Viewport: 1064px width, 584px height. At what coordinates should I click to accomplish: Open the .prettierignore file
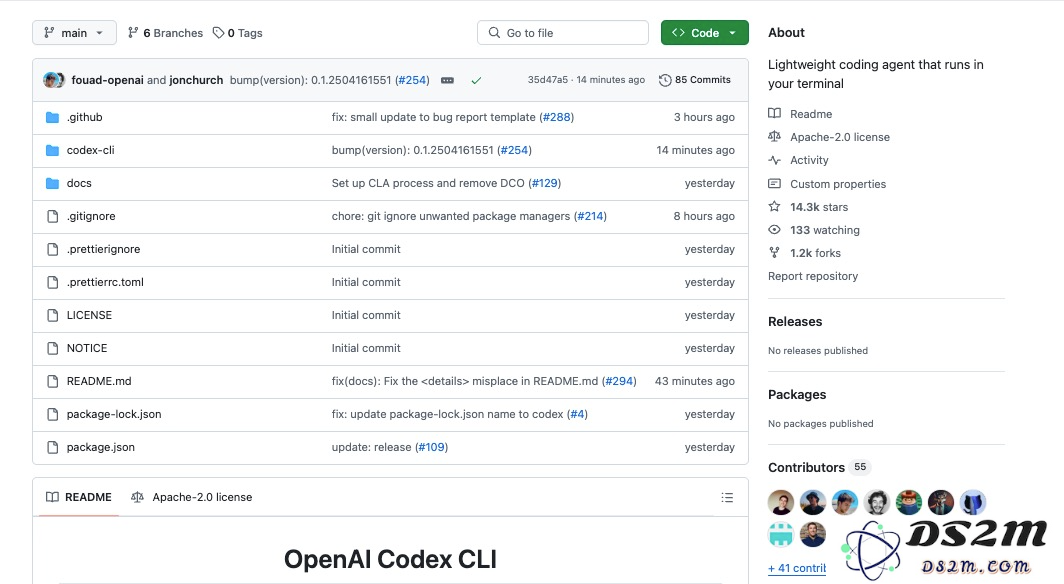coord(103,249)
